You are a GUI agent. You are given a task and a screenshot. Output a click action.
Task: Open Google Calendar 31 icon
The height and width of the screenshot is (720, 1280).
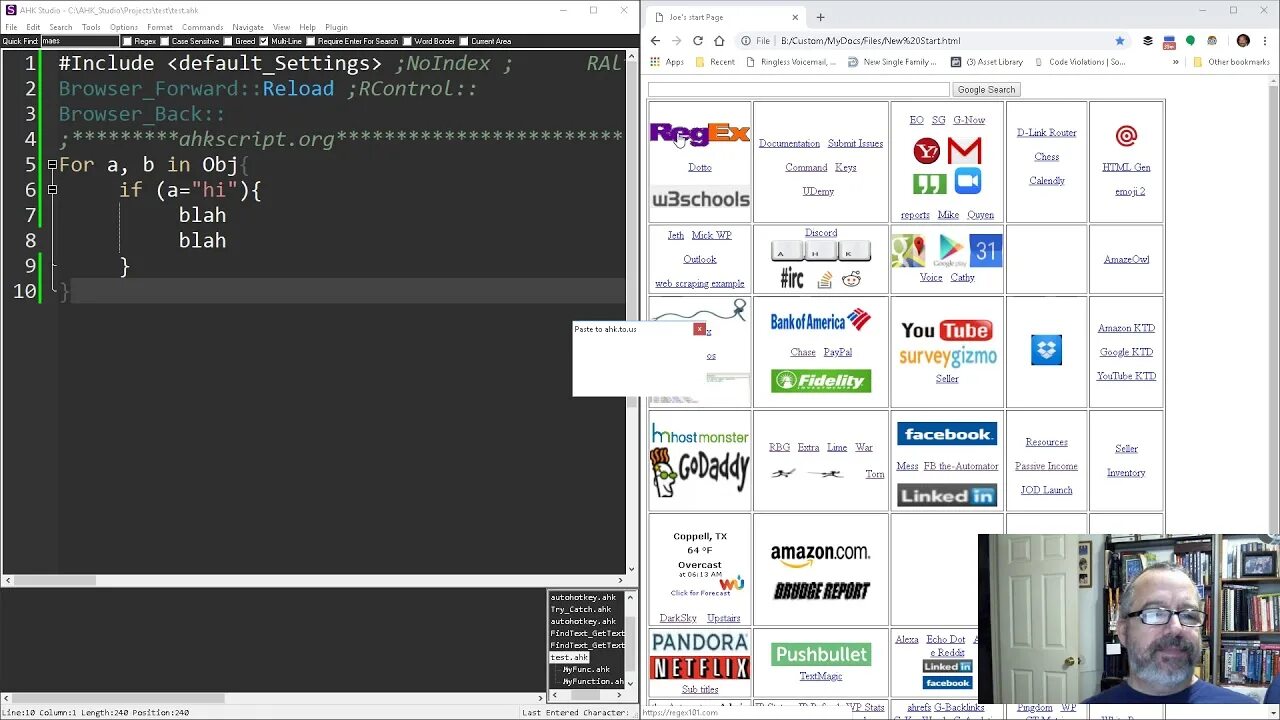[986, 251]
